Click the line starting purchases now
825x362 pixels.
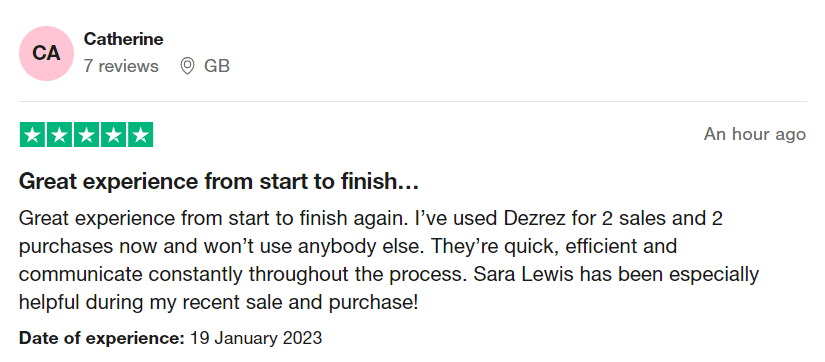point(348,246)
